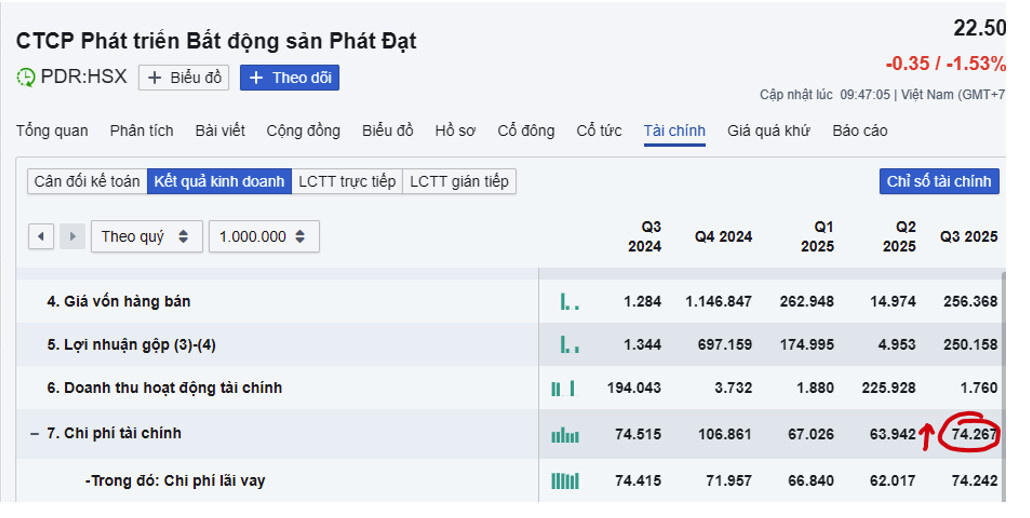Switch to Cân đối kế toán view
Image resolution: width=1030 pixels, height=518 pixels.
(x=87, y=181)
